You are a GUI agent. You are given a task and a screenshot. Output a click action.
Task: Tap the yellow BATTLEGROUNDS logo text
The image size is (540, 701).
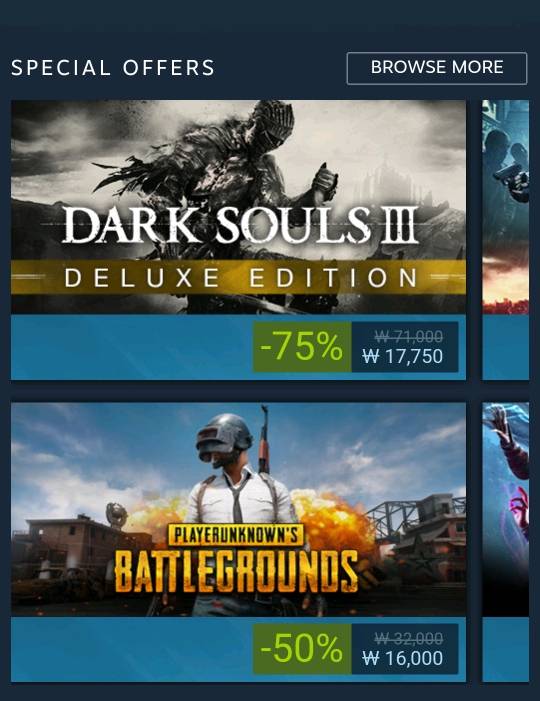coord(236,571)
